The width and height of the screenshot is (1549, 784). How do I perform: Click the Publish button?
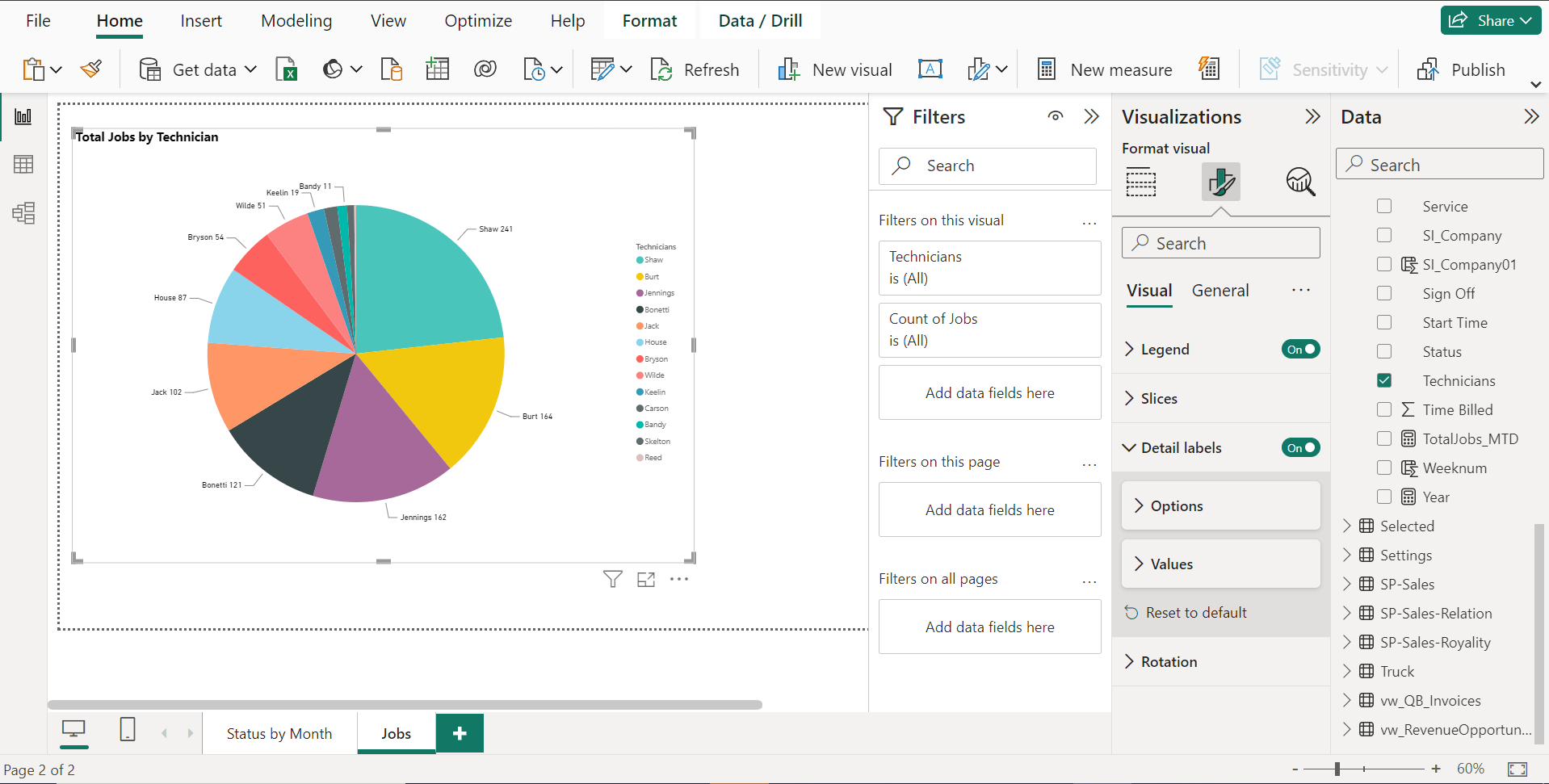1462,69
